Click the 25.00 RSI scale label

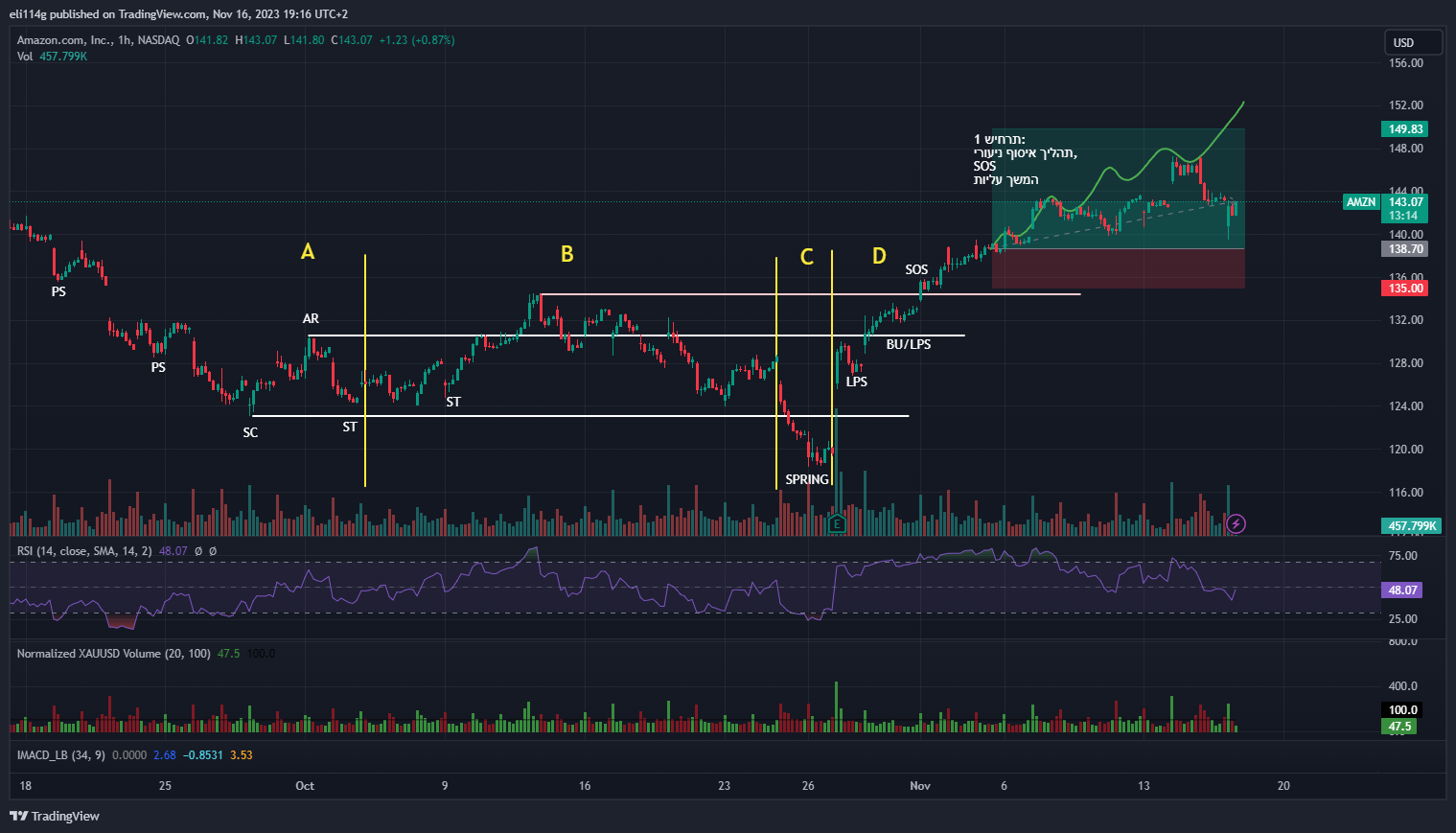click(1403, 619)
